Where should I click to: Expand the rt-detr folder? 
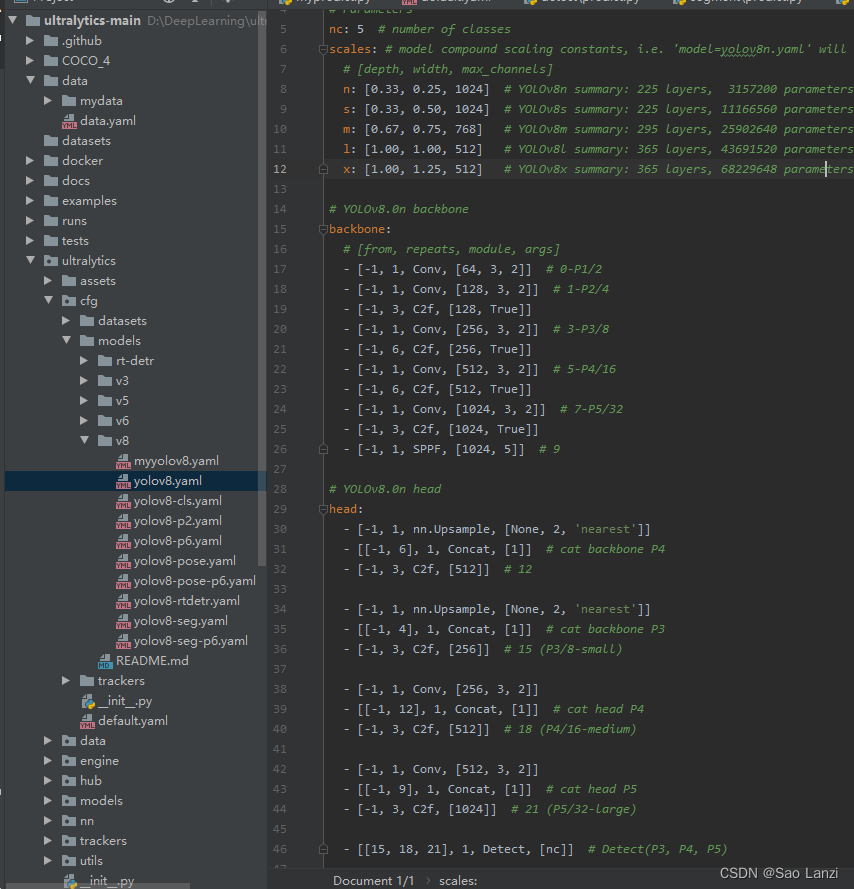(x=82, y=360)
